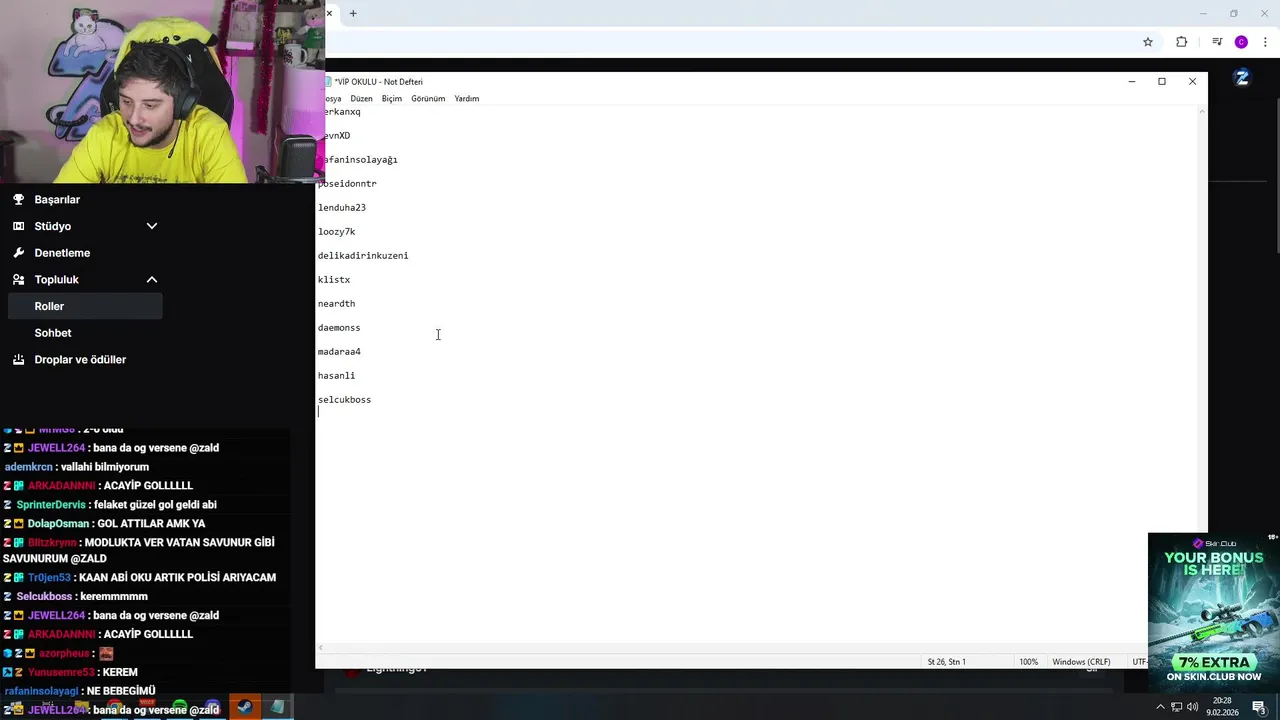Expand the Stüdyo section chevron
1280x720 pixels.
tap(152, 226)
